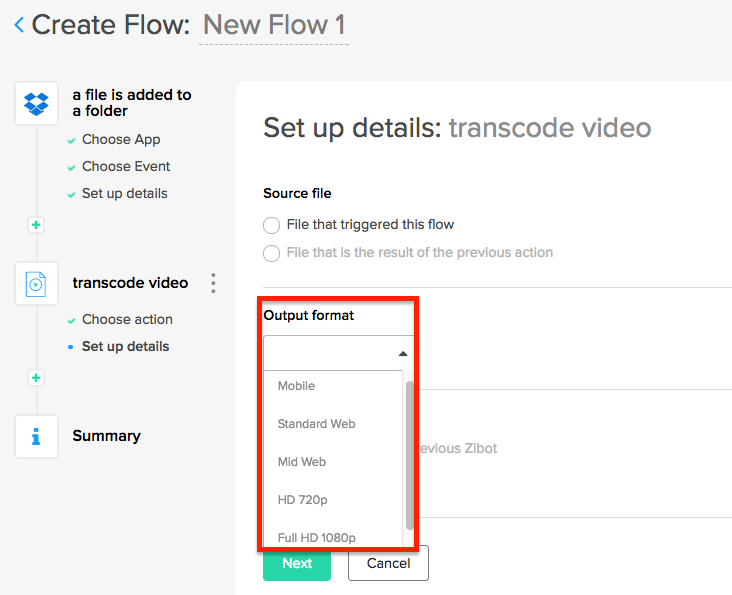Image resolution: width=732 pixels, height=595 pixels.
Task: Select HD 720p output format
Action: coord(302,500)
